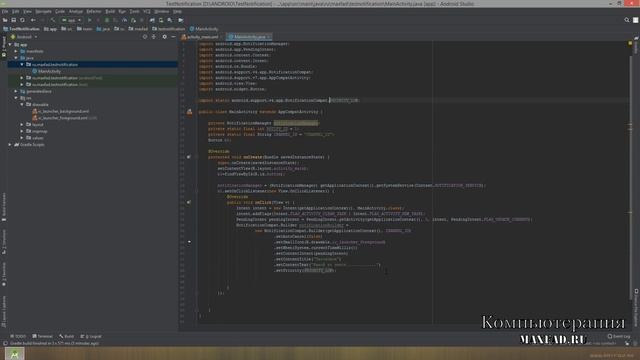Screen dimensions: 640x360
Task: Expand the generatedJava folder
Action: coord(16,91)
